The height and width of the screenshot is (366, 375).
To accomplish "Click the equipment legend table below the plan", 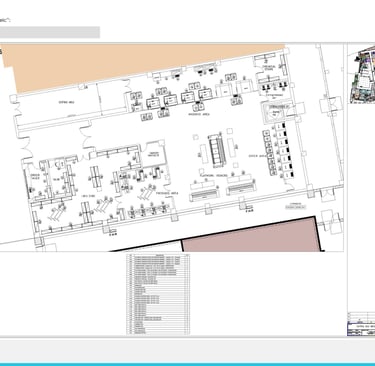I will click(158, 294).
